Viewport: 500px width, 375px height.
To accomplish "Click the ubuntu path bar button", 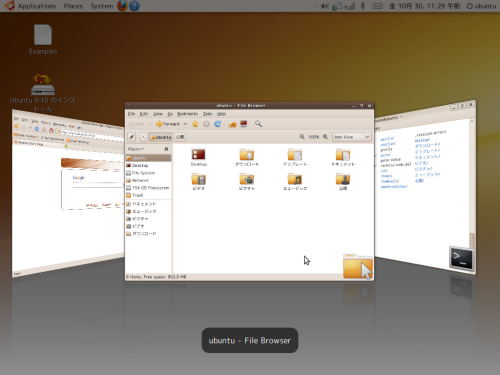I will (161, 137).
